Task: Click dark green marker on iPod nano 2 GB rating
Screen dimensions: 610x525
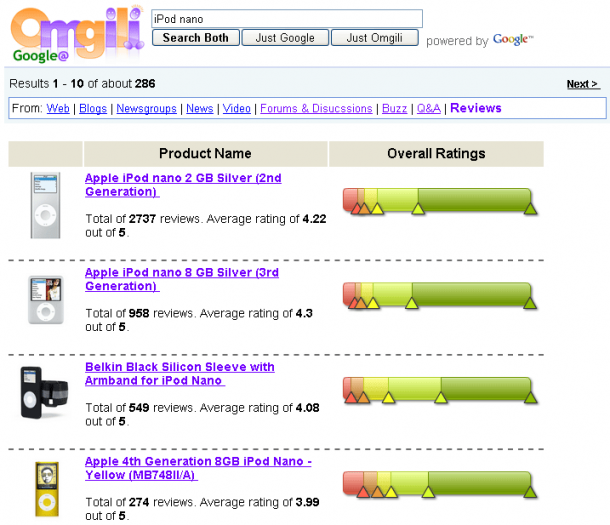Action: point(530,209)
